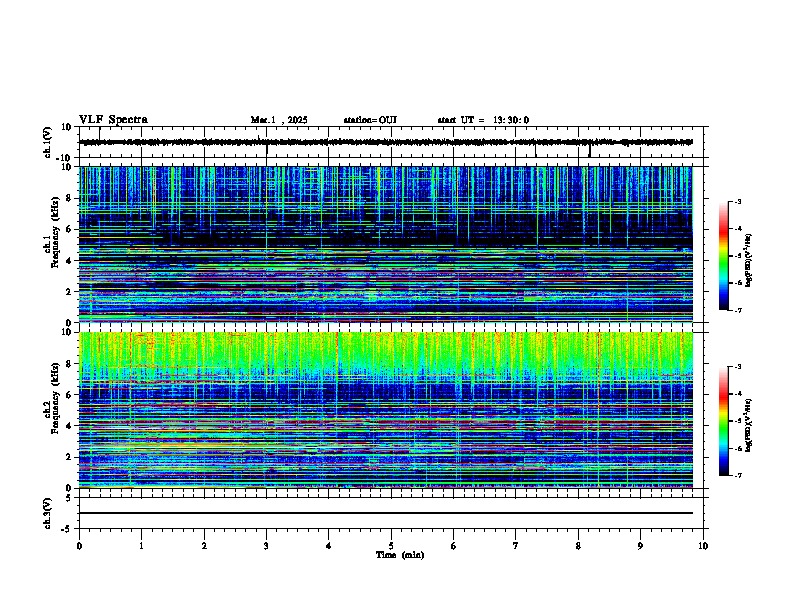Click the "-3" label on ch.1 color scale
Viewport: 792px width, 612px height.
tap(738, 202)
